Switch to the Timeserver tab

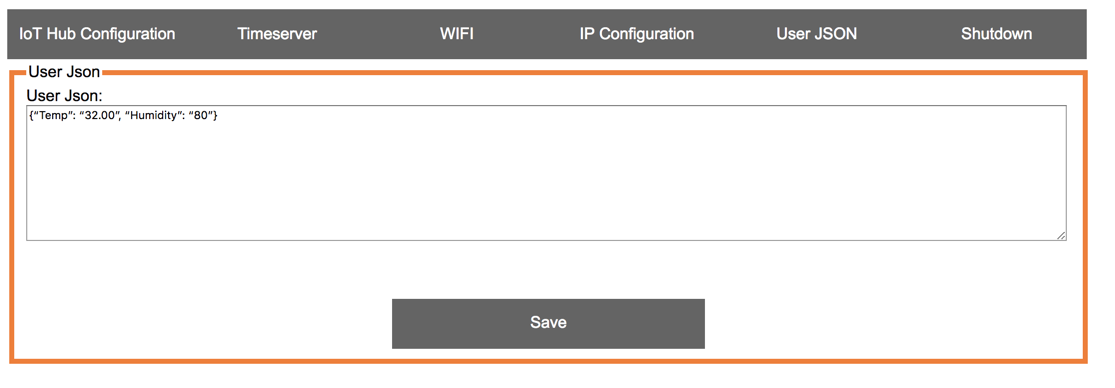[277, 33]
